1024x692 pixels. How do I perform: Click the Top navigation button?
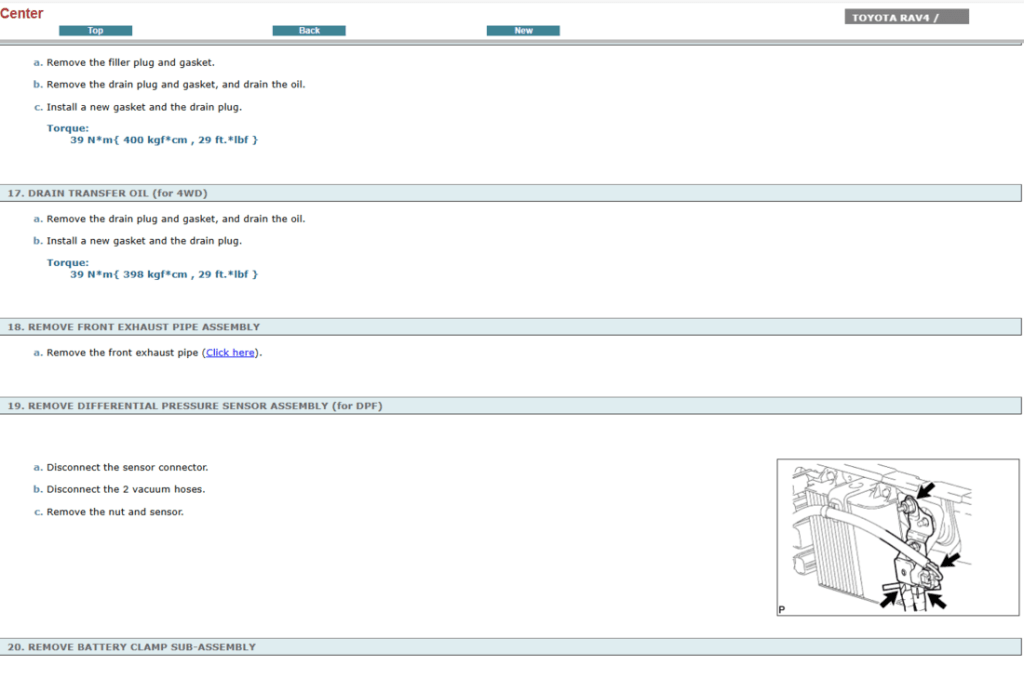95,31
